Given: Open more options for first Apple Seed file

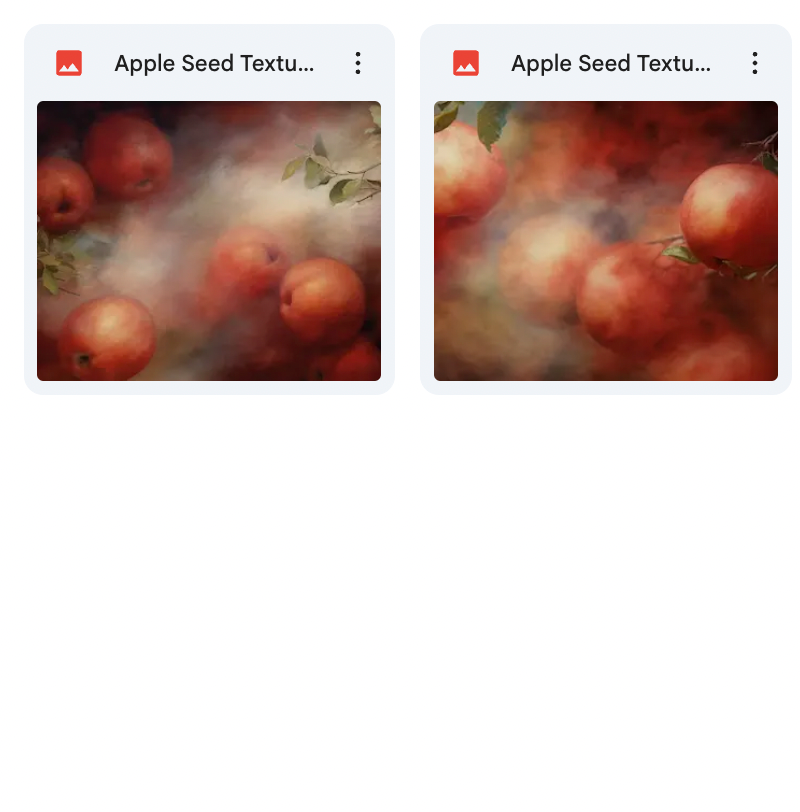Looking at the screenshot, I should [358, 63].
